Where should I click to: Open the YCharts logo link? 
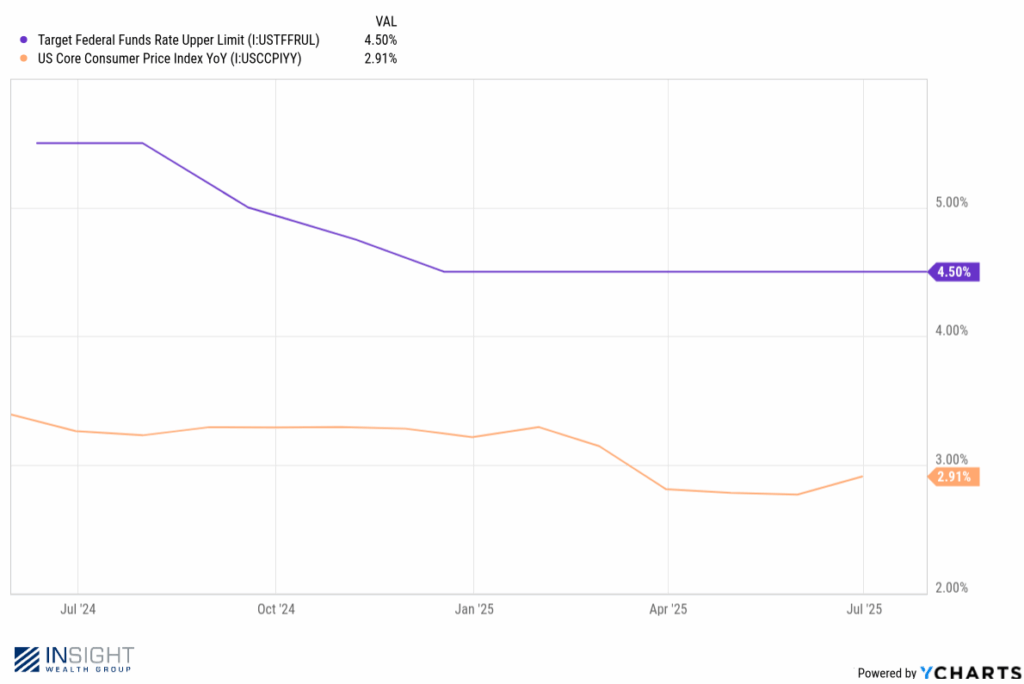pyautogui.click(x=970, y=672)
